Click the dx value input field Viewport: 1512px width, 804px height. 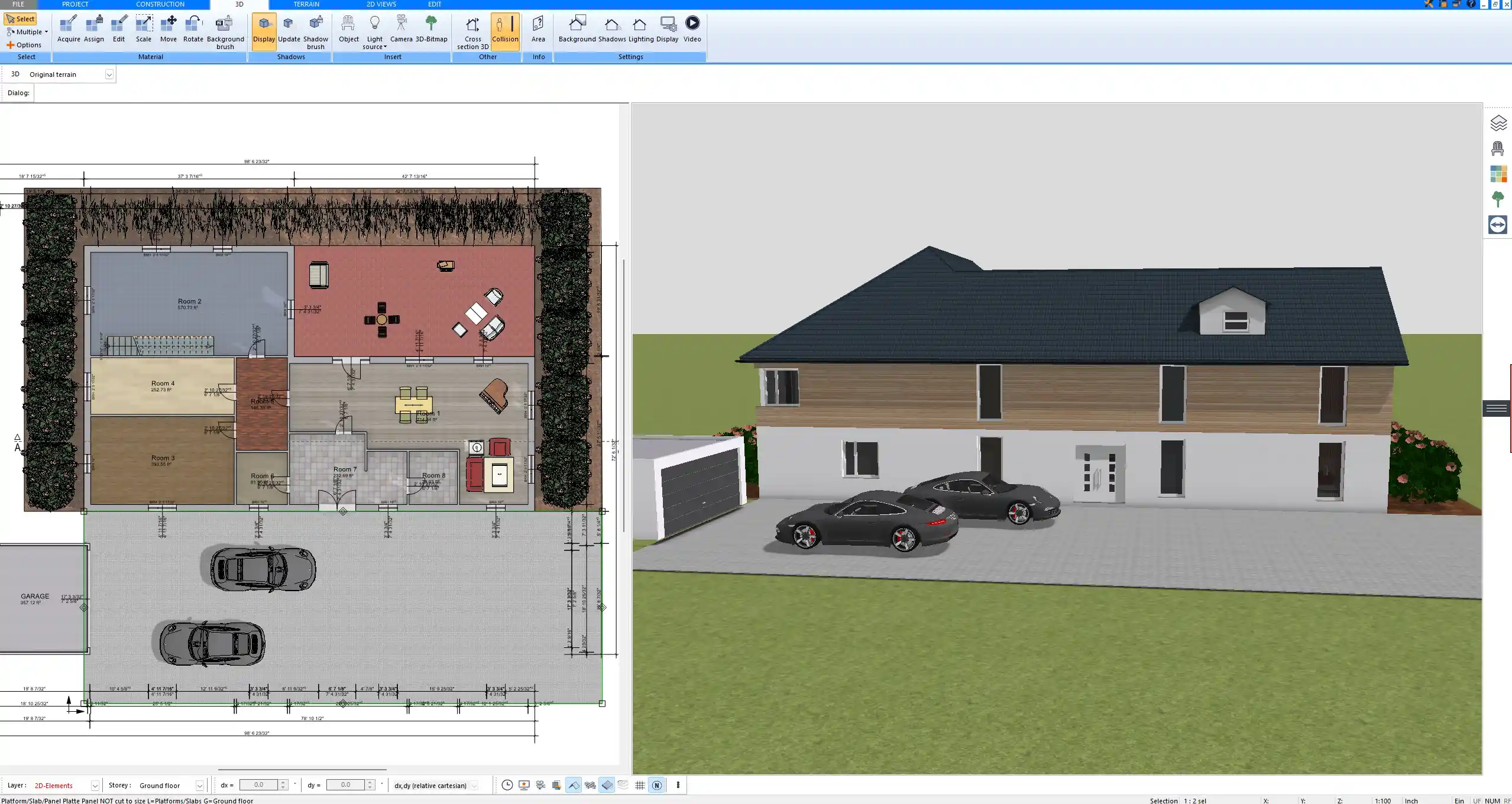pos(258,785)
